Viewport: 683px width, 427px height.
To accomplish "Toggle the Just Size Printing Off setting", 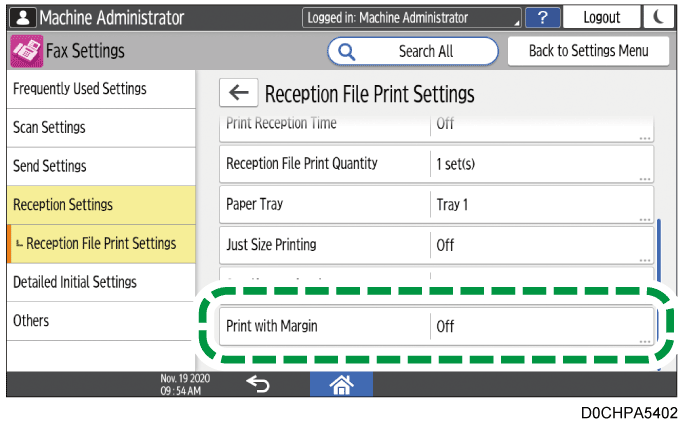I will (542, 244).
